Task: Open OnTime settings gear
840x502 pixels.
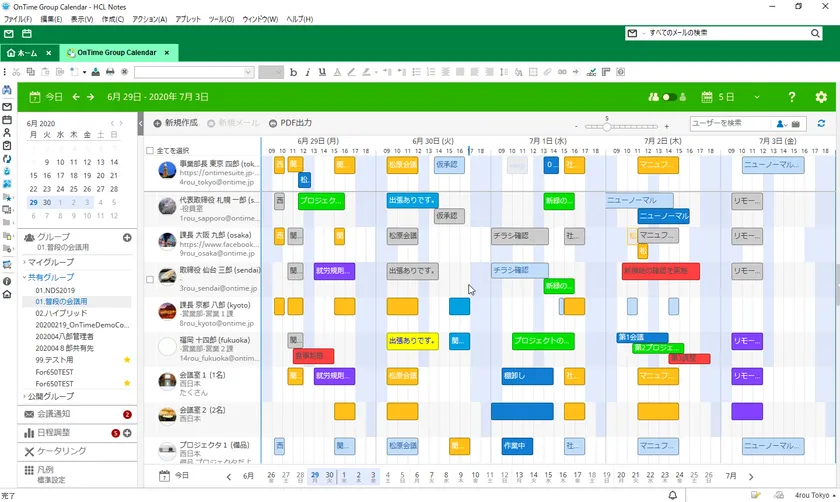Action: (x=821, y=97)
